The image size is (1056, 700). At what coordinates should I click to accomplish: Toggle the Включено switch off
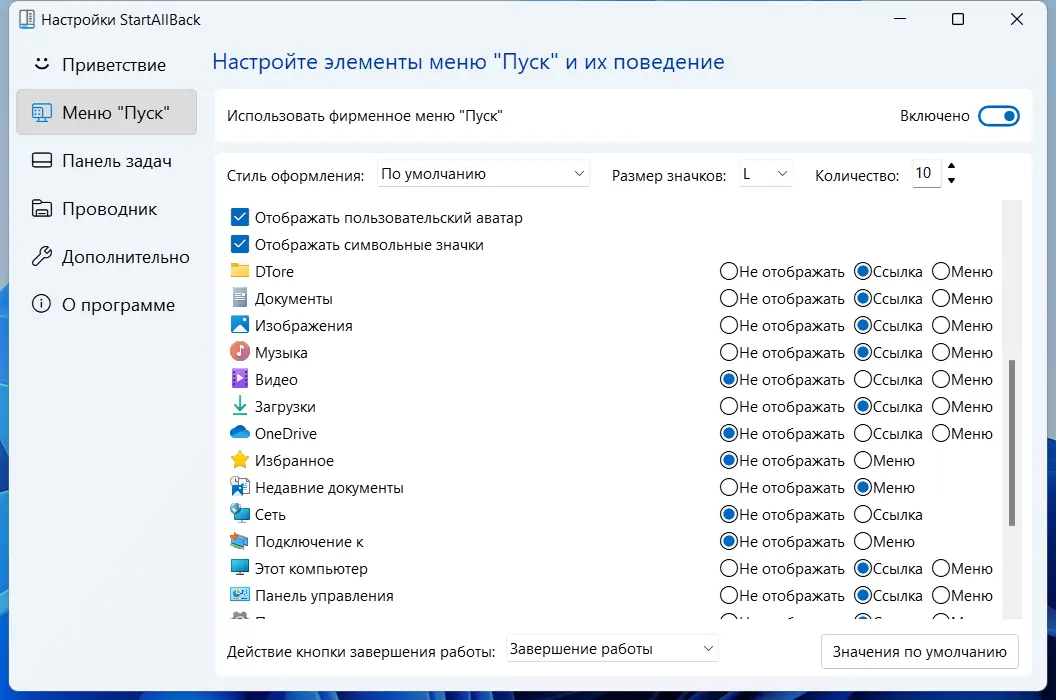coord(999,116)
